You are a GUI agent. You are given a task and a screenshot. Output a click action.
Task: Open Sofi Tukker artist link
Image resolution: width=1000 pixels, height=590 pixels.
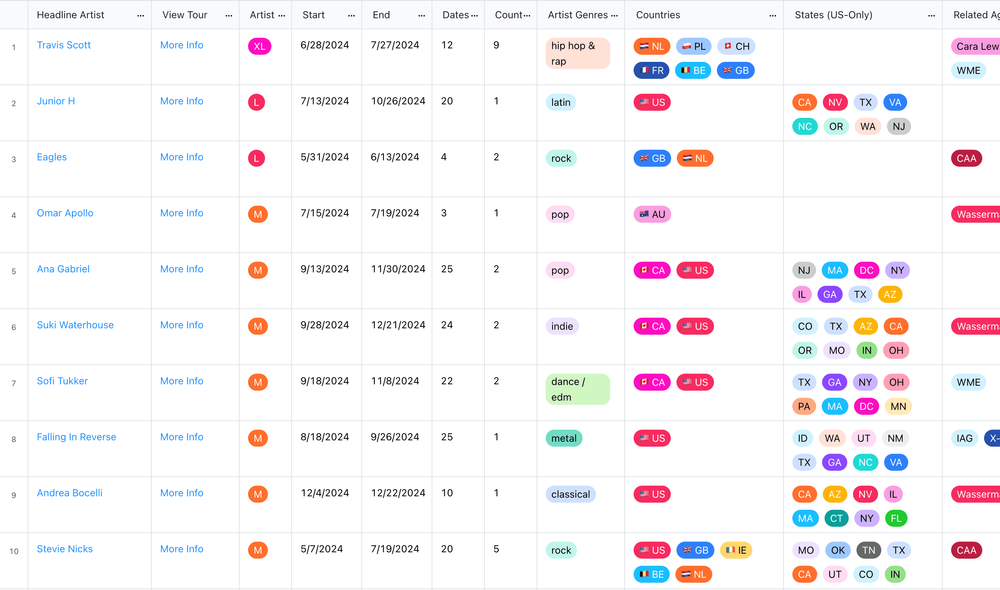(x=62, y=381)
